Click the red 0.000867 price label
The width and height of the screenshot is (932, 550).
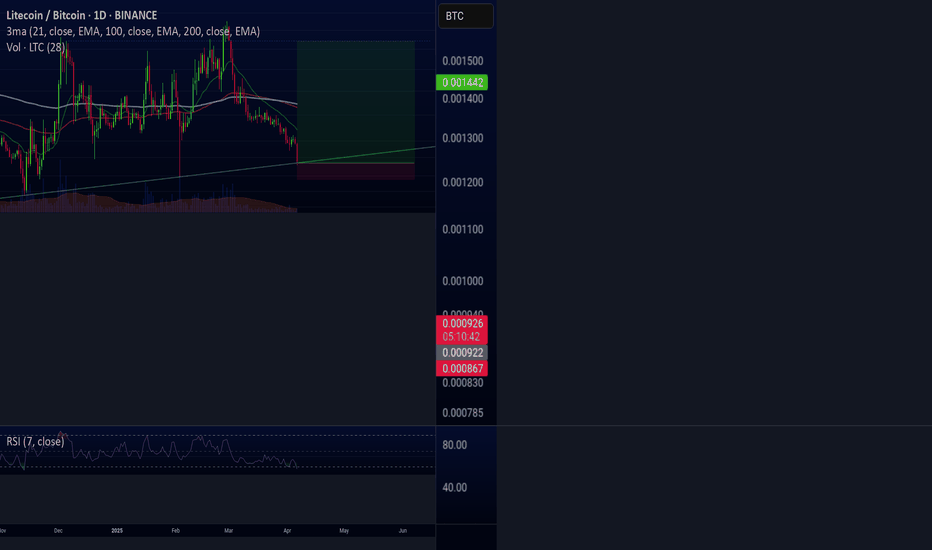pyautogui.click(x=462, y=369)
